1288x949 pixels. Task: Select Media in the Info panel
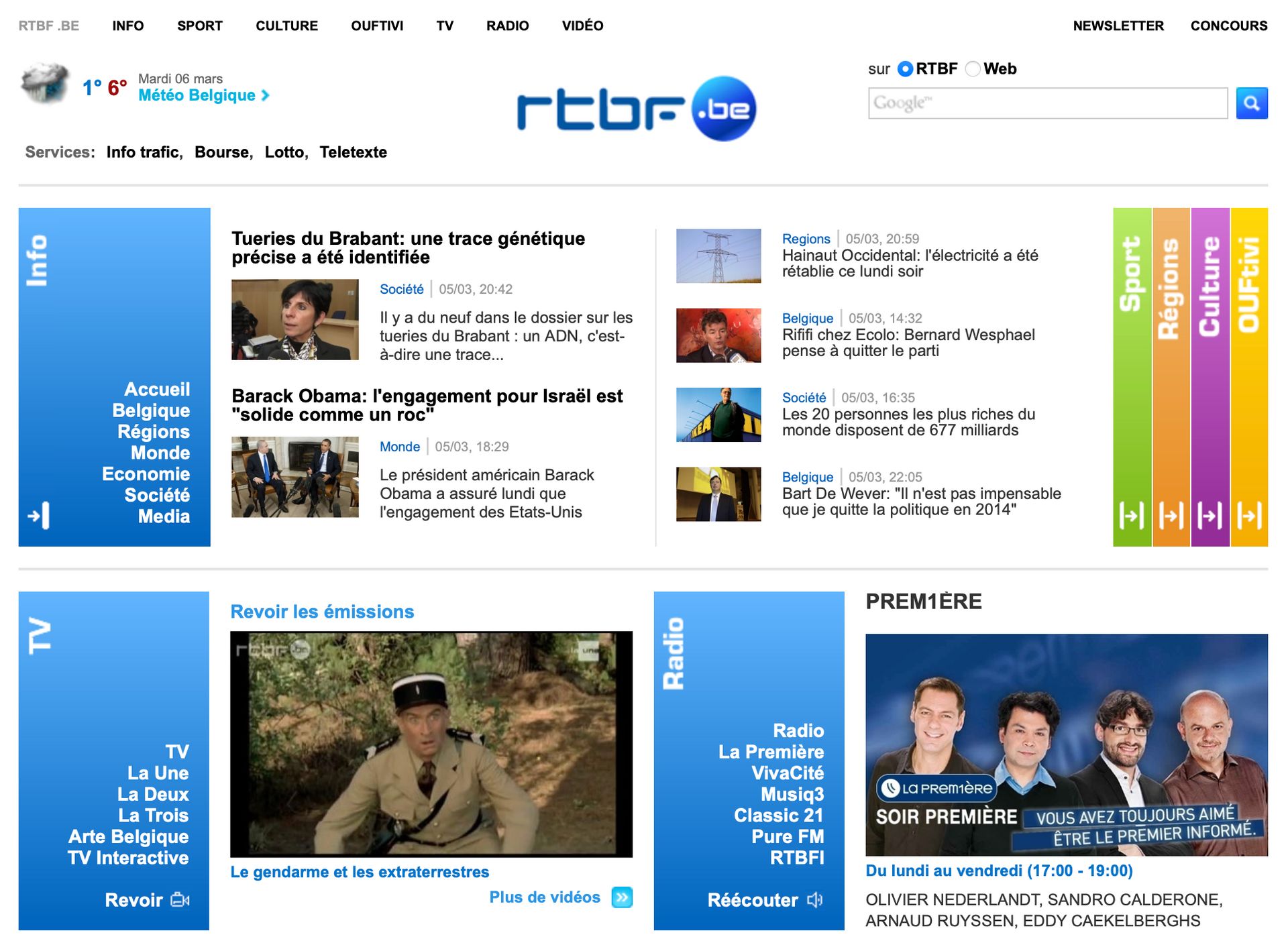(164, 516)
